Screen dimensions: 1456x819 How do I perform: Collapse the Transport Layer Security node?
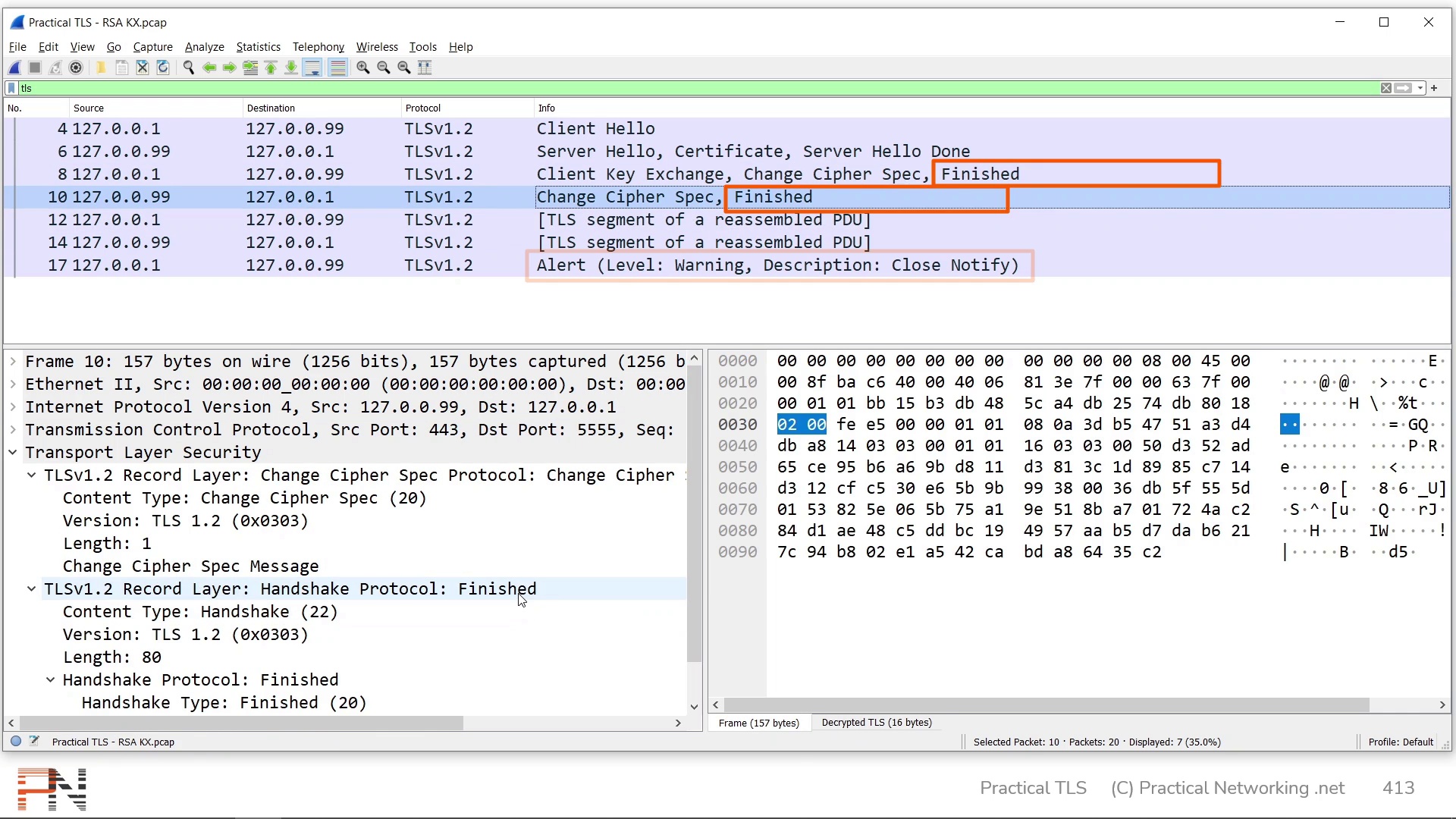point(13,453)
